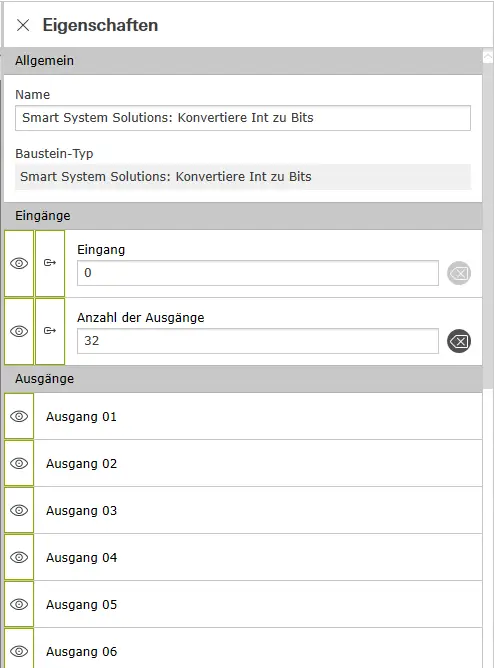Clear the Anzahl der Ausgänge value with dark backspace icon
494x668 pixels.
459,341
